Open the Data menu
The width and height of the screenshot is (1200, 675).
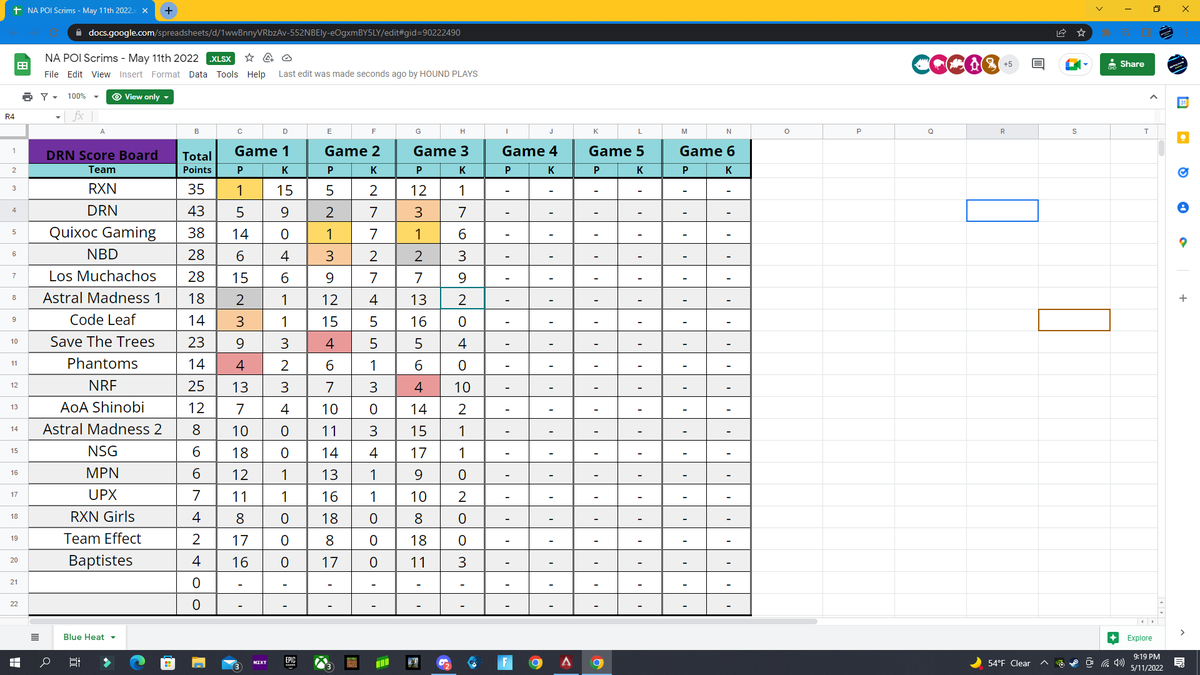pyautogui.click(x=198, y=74)
